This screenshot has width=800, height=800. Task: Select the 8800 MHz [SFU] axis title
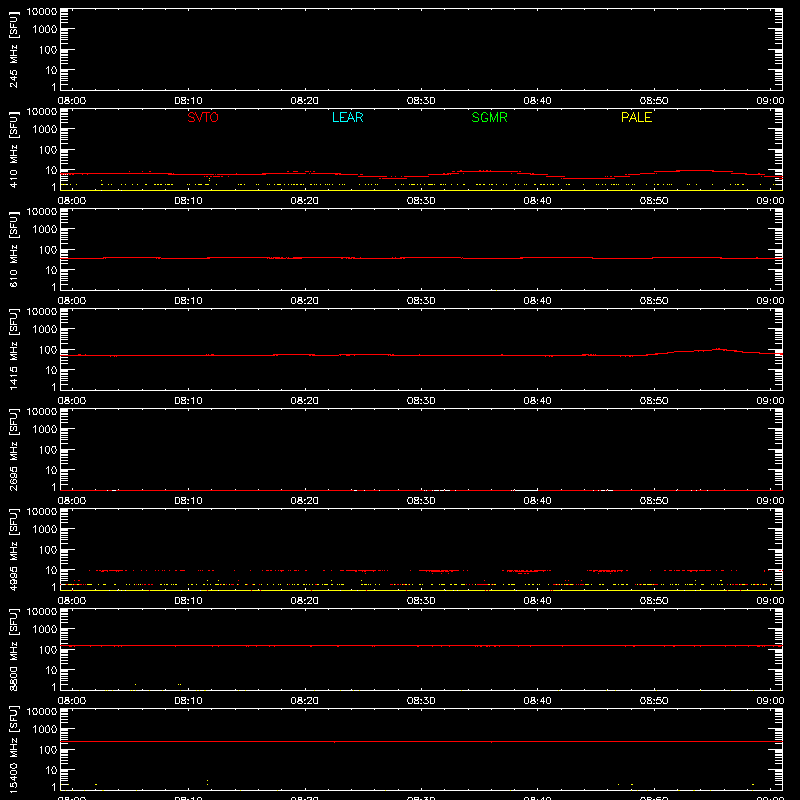13,650
